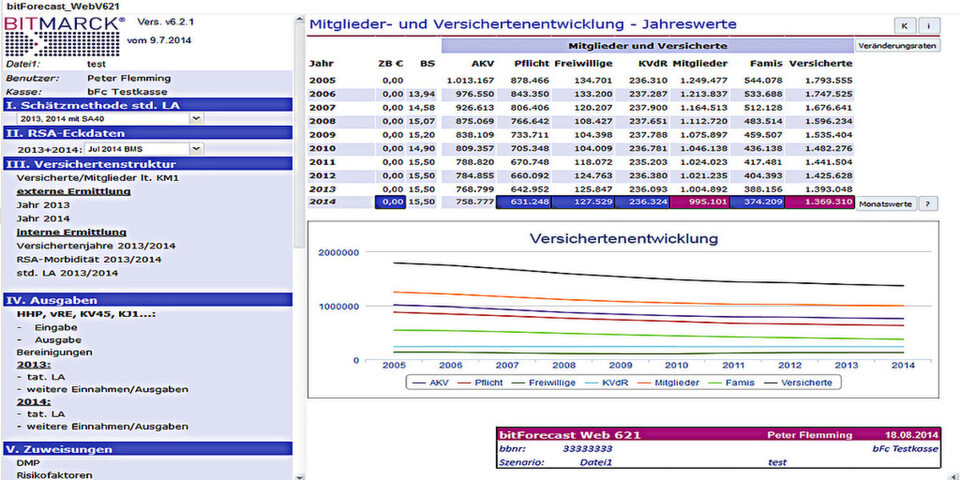Click the left panel scrollbar up arrow

click(x=299, y=21)
